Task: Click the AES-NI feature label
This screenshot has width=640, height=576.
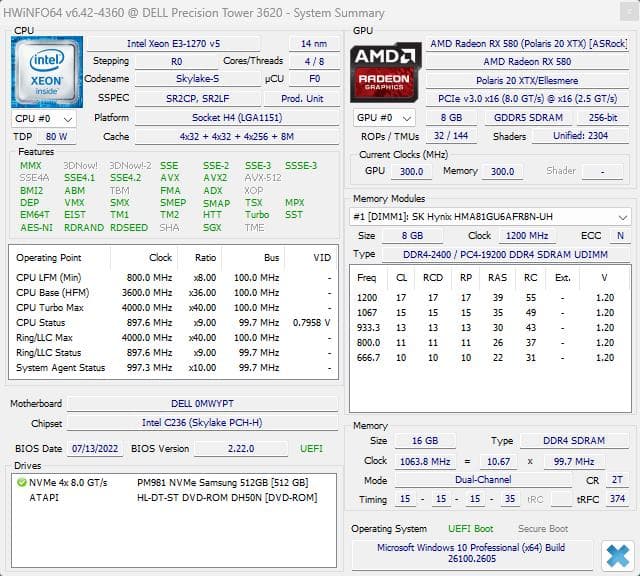Action: [x=36, y=227]
